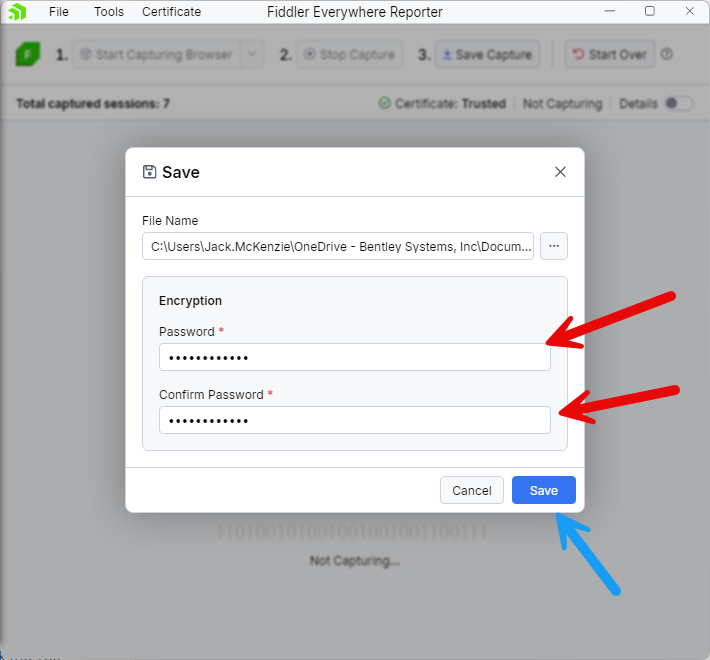Close the Save dialog with X
This screenshot has width=710, height=660.
click(560, 172)
